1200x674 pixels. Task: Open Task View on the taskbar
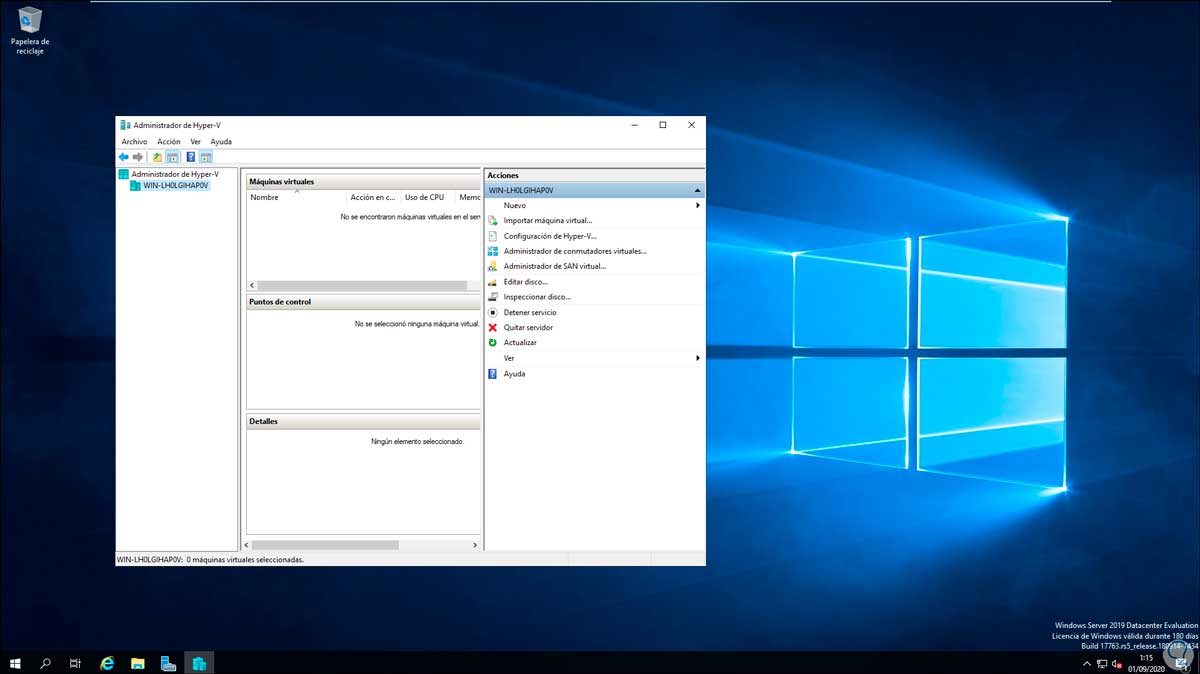point(75,663)
